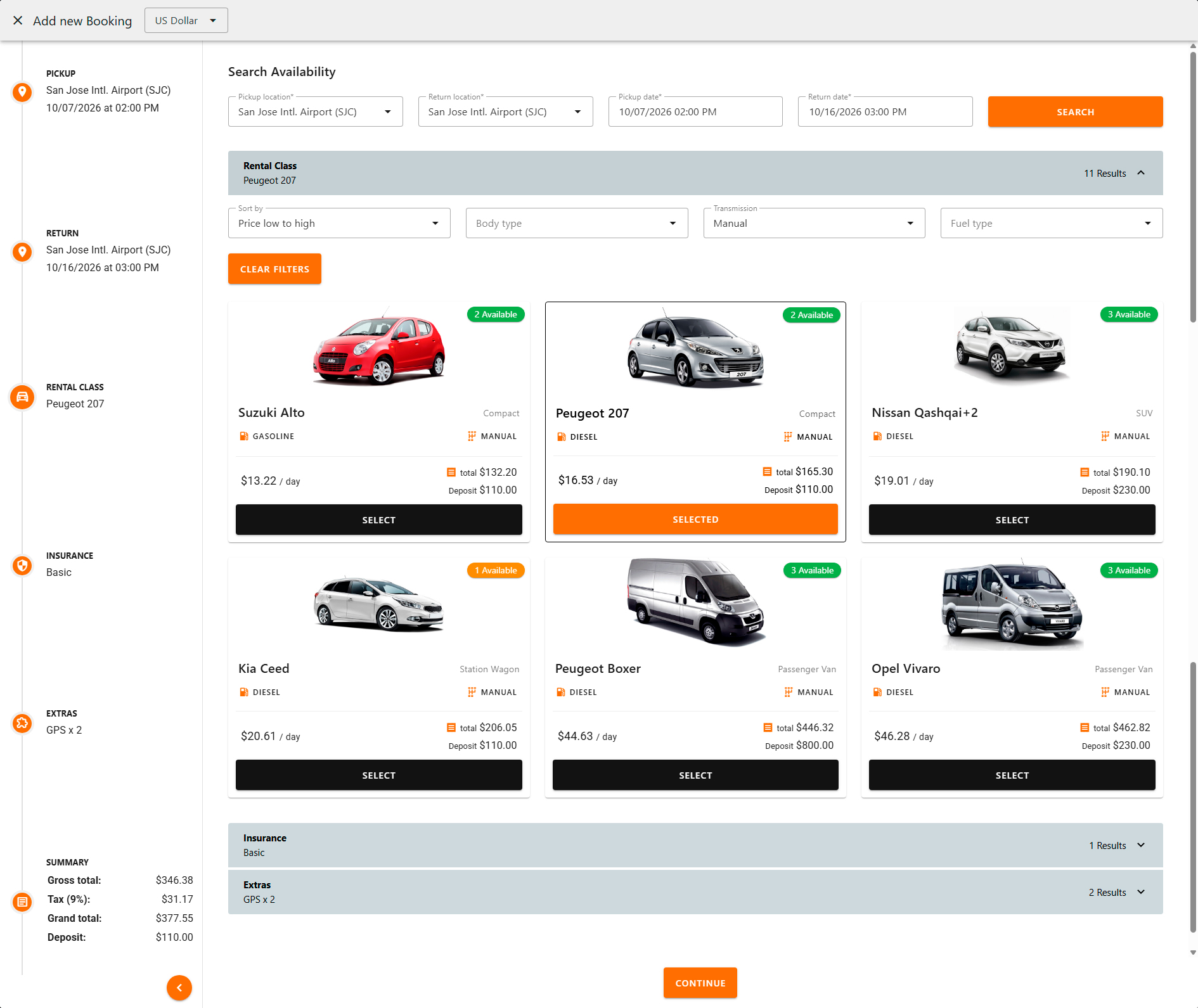Edit the Return date field

tap(885, 112)
